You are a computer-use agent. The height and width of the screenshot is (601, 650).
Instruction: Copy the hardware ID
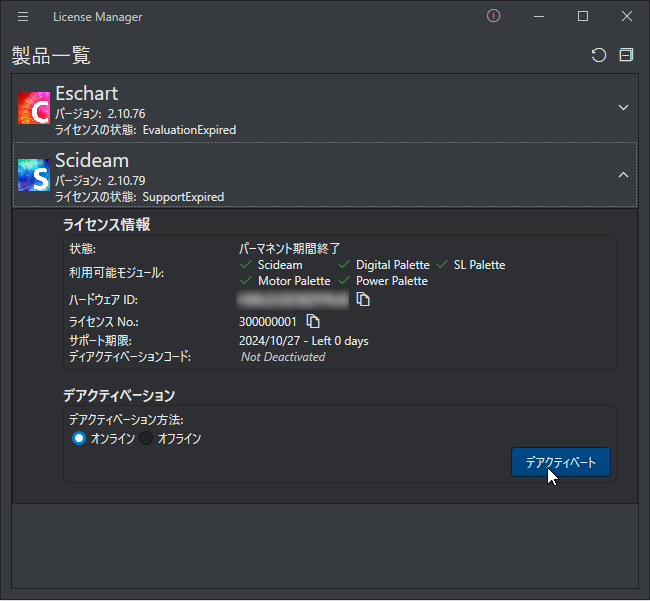tap(363, 299)
